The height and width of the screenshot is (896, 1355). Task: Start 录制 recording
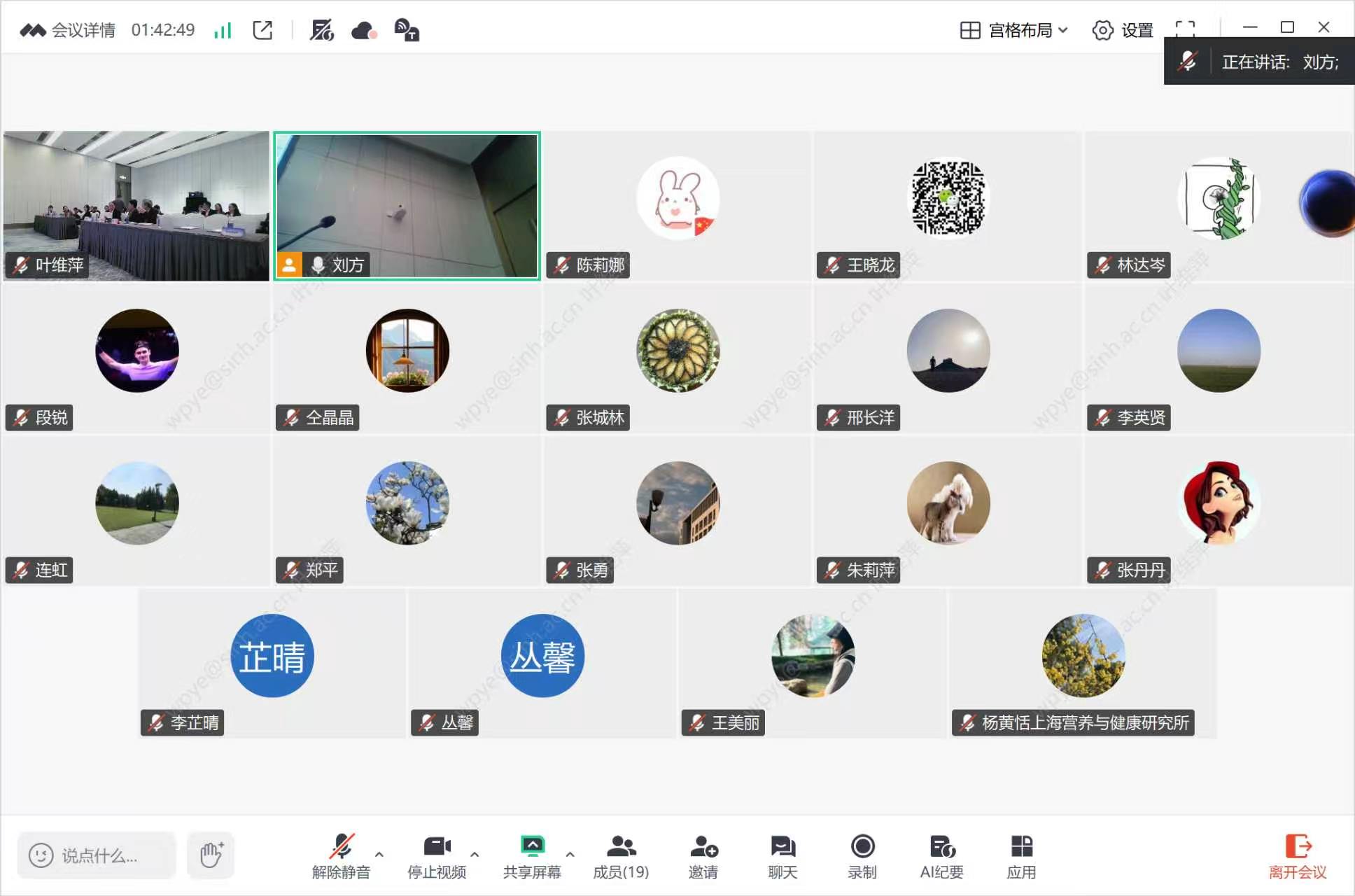862,856
